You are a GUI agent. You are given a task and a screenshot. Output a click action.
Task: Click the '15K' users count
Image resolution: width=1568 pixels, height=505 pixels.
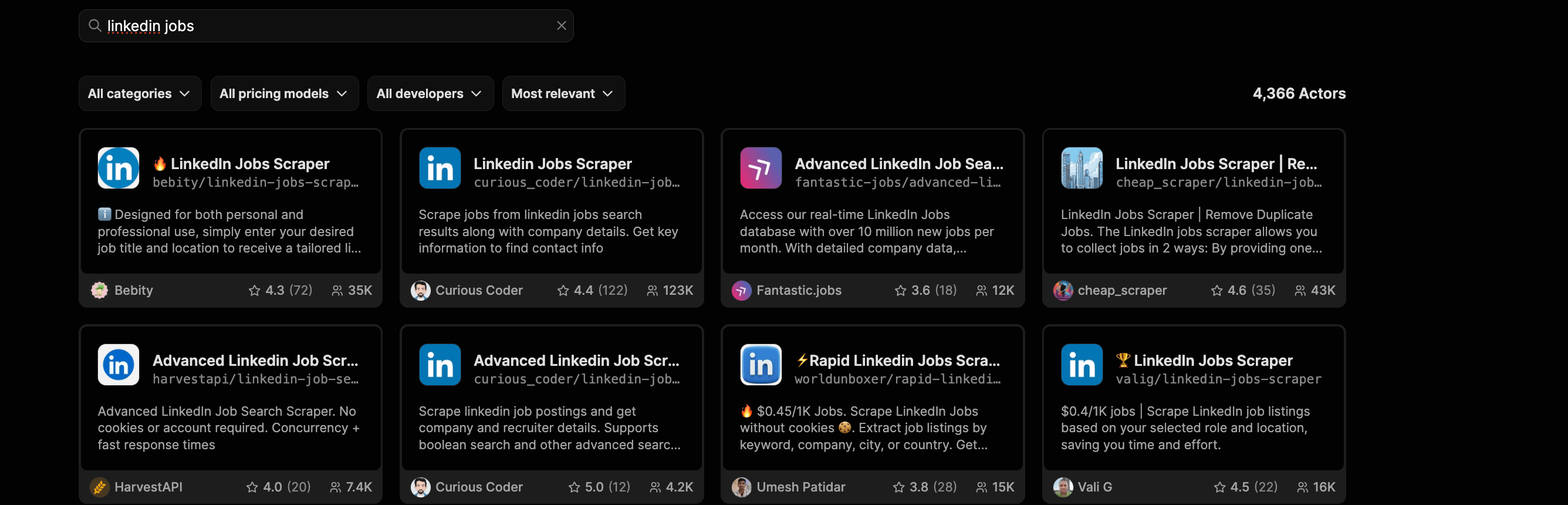pos(1002,487)
